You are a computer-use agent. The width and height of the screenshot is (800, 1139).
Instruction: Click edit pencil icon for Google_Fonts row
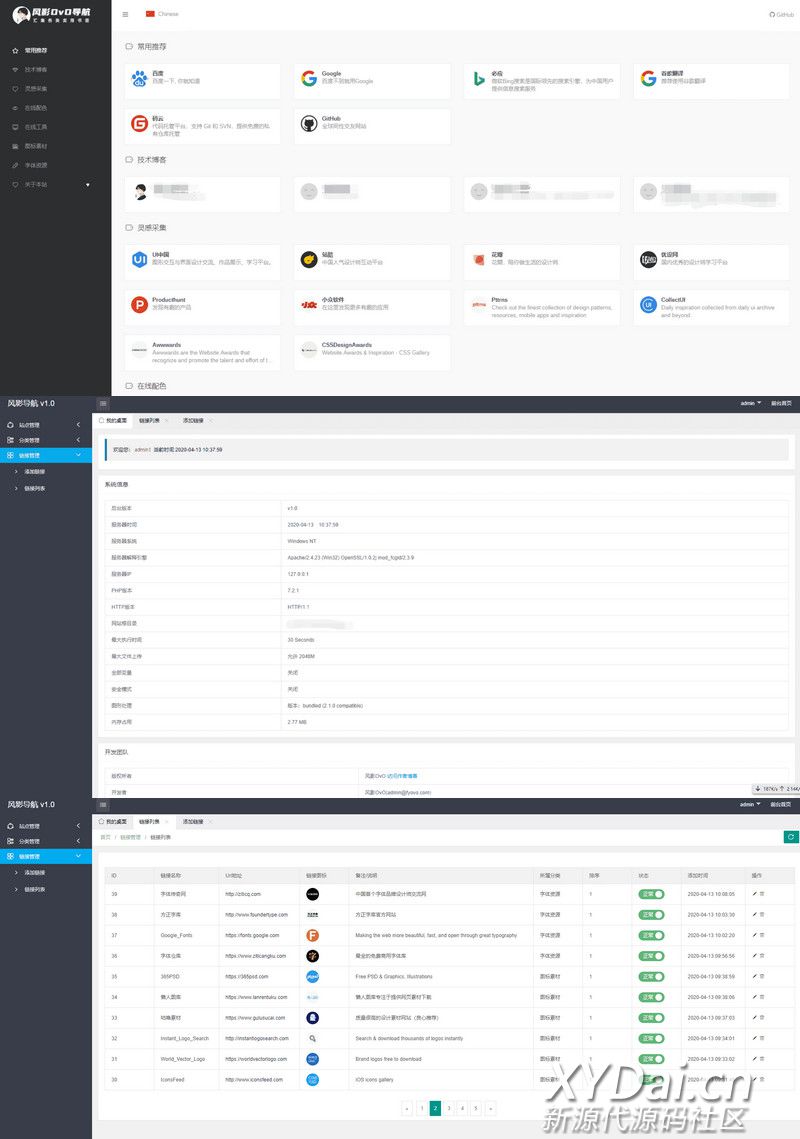pos(754,935)
